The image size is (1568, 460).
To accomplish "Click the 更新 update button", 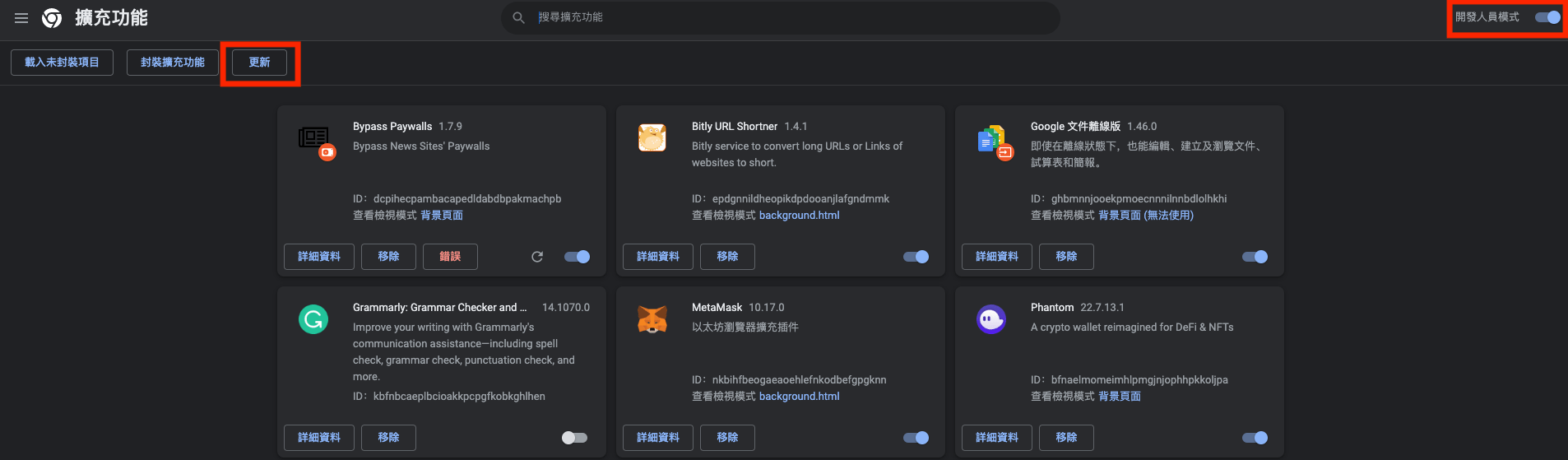I will (259, 63).
